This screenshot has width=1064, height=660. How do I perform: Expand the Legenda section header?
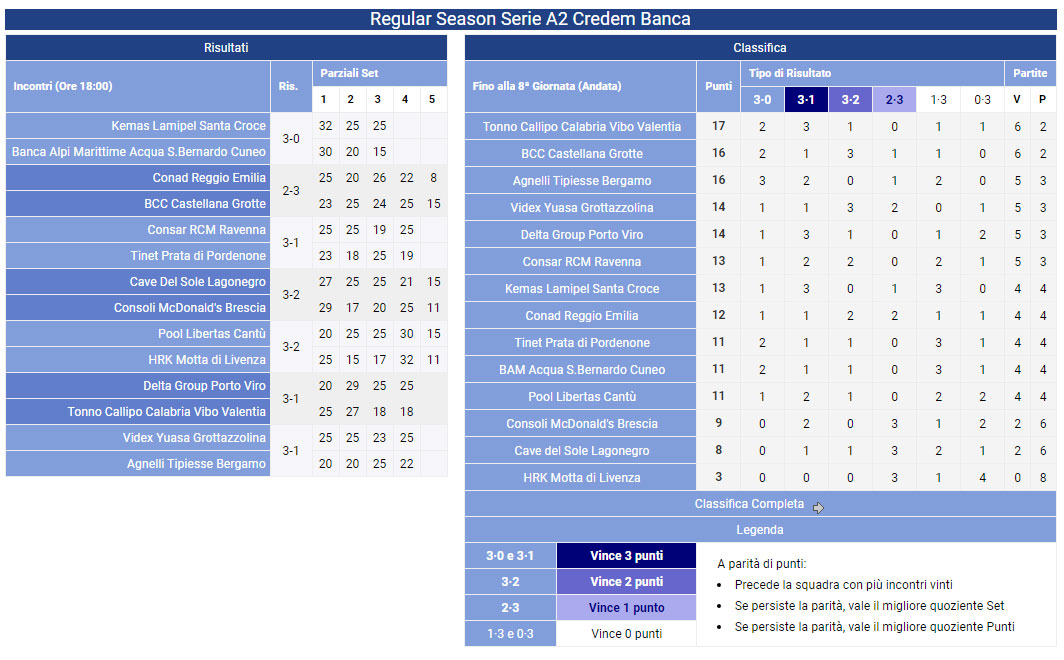click(760, 530)
